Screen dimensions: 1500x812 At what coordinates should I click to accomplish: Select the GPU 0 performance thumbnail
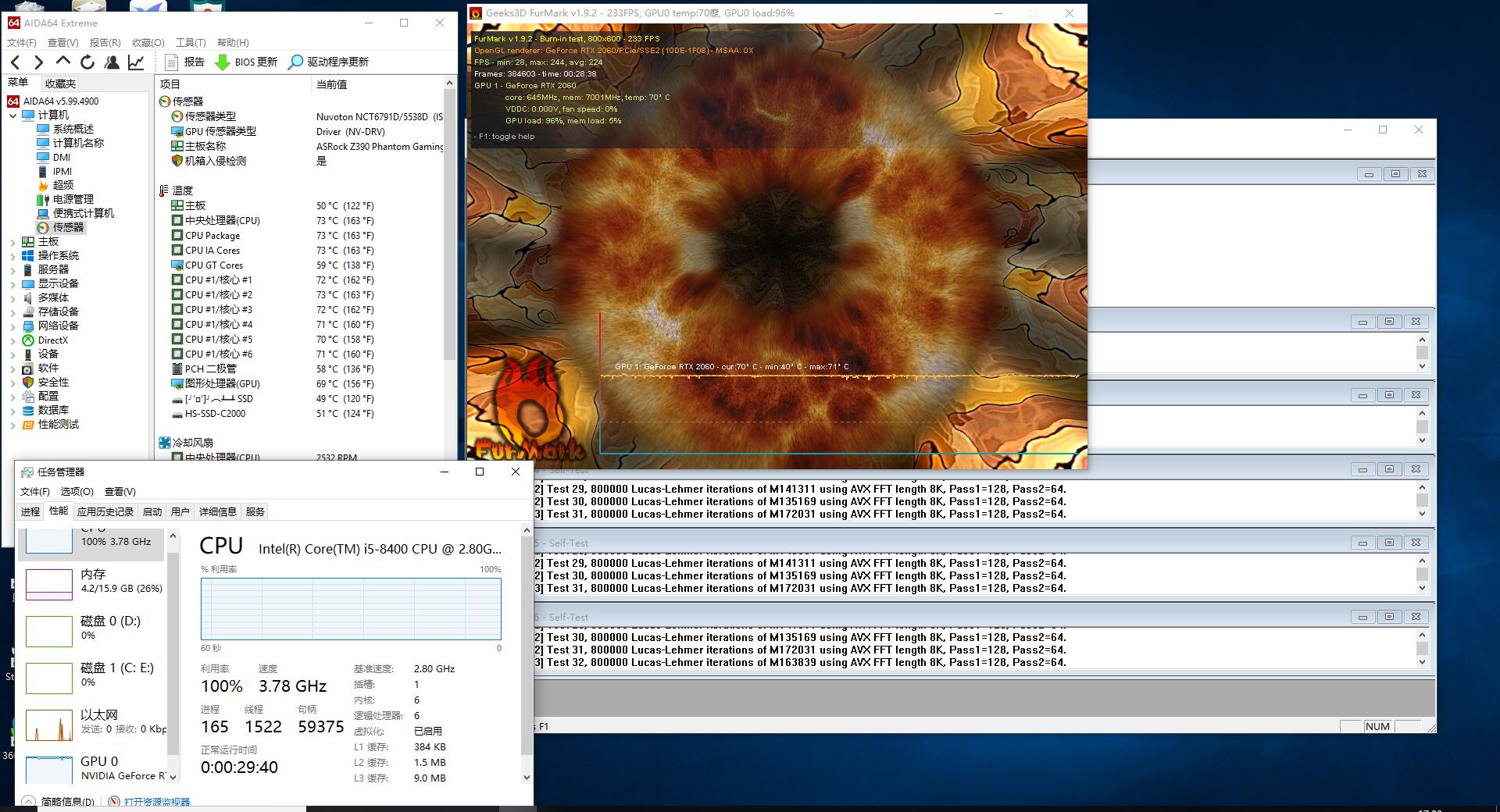point(49,770)
